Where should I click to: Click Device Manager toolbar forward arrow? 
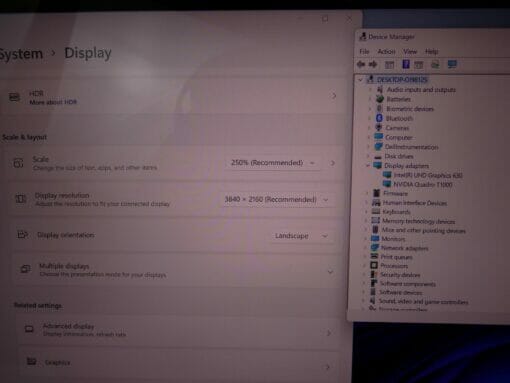point(373,64)
